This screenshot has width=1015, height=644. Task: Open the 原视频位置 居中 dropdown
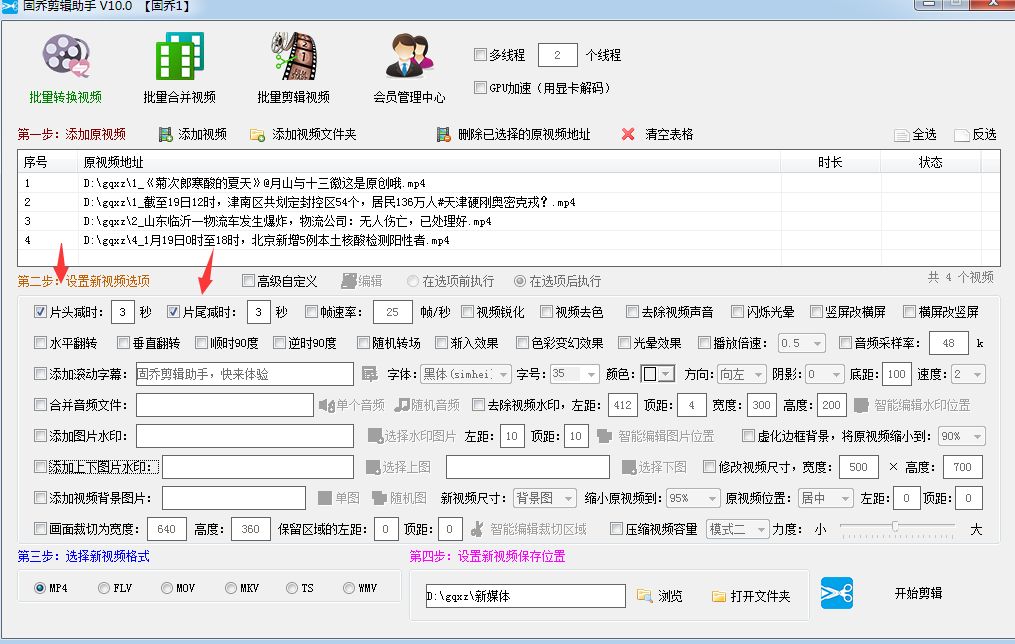pyautogui.click(x=825, y=498)
